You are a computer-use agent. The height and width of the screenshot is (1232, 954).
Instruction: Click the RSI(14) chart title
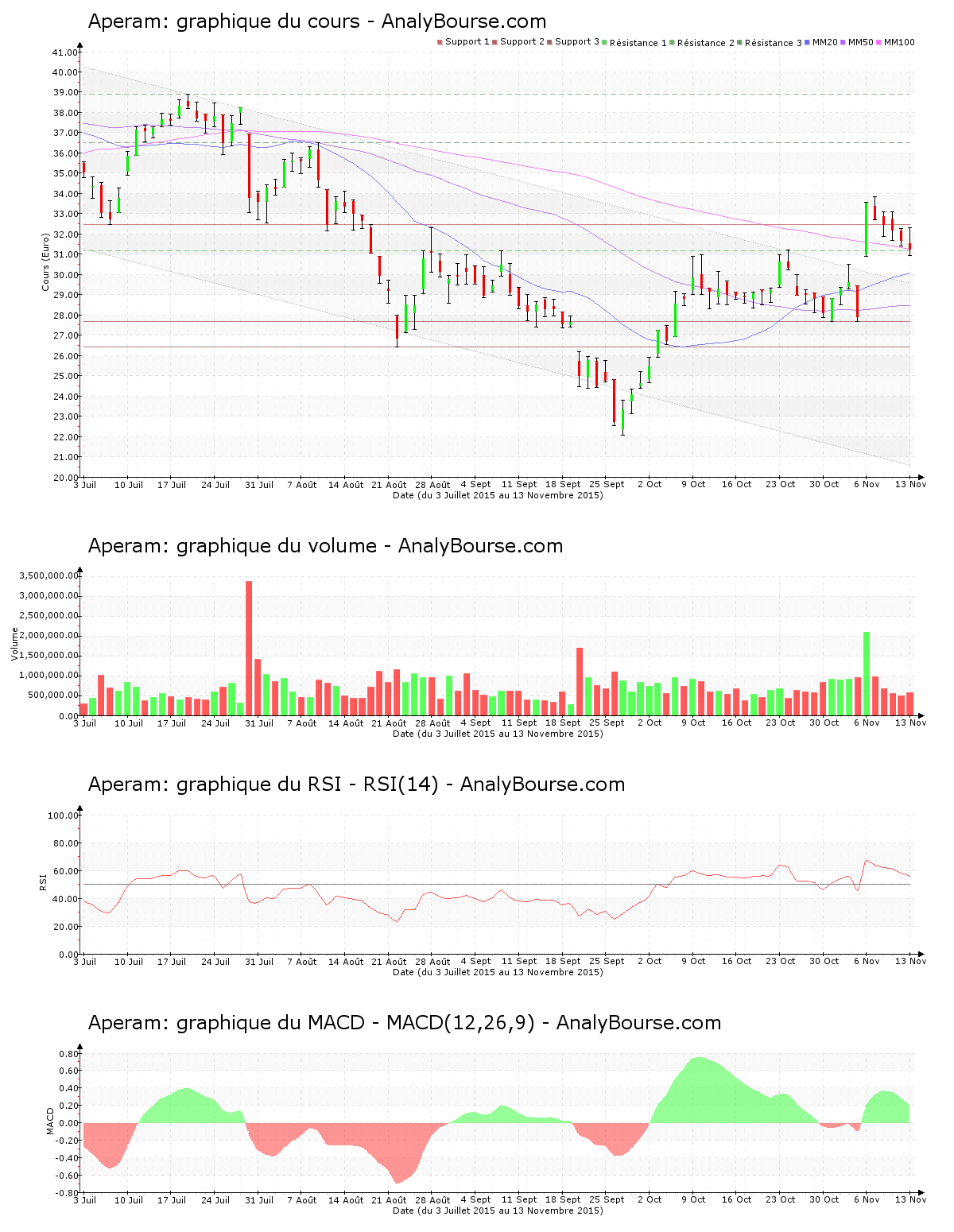coord(356,785)
